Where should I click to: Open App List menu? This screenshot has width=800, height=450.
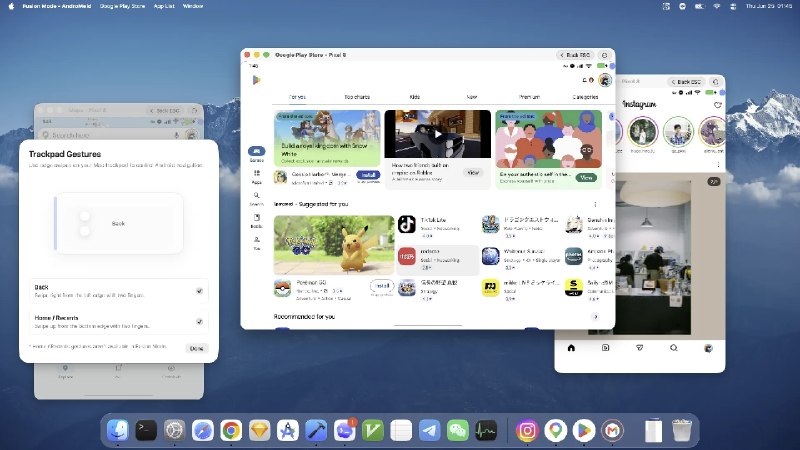(x=164, y=6)
